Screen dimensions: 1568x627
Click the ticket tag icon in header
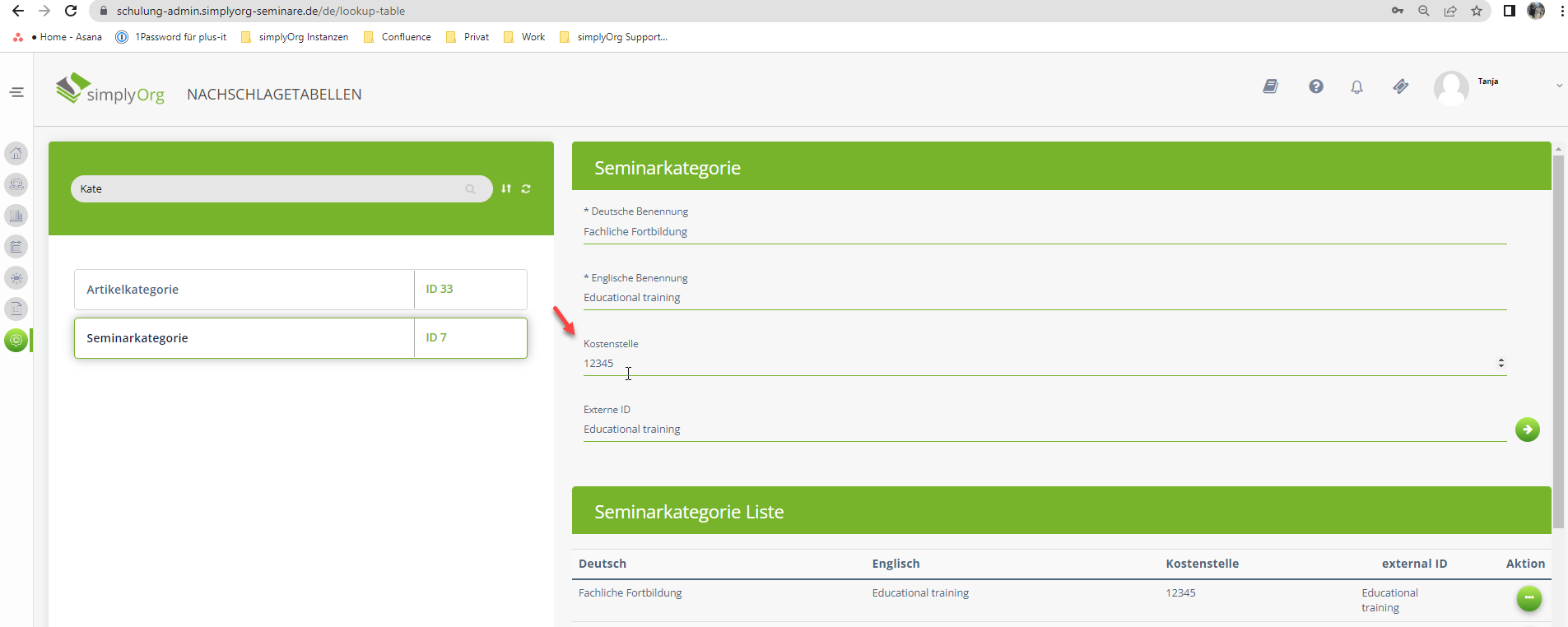tap(1400, 86)
